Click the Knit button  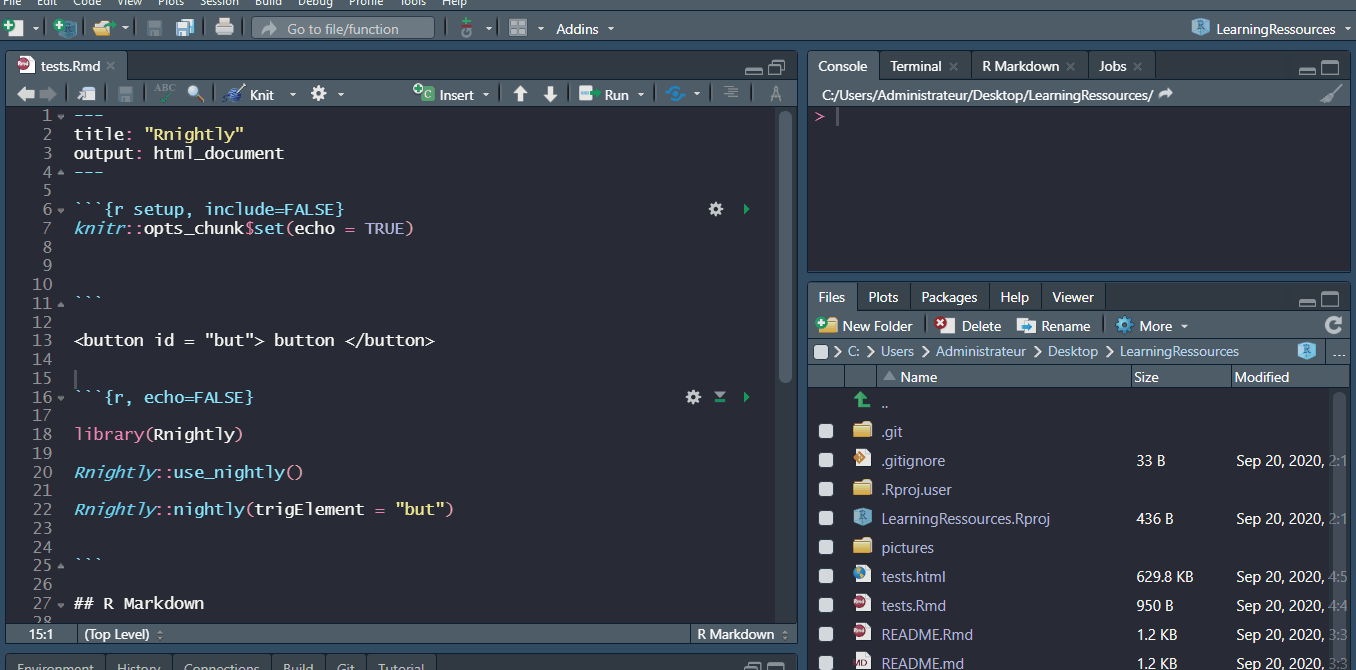tap(249, 94)
